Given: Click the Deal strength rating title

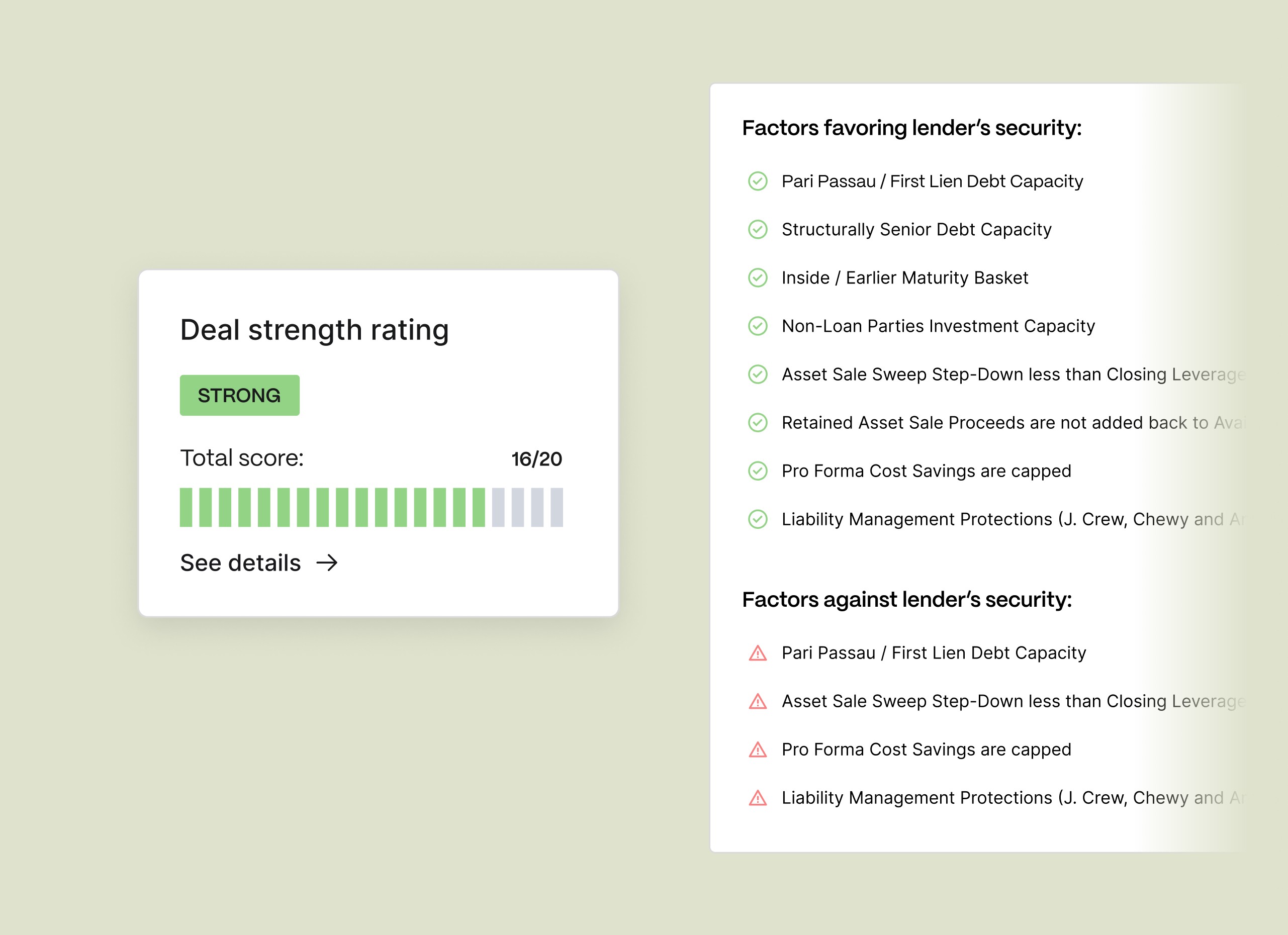Looking at the screenshot, I should (315, 330).
